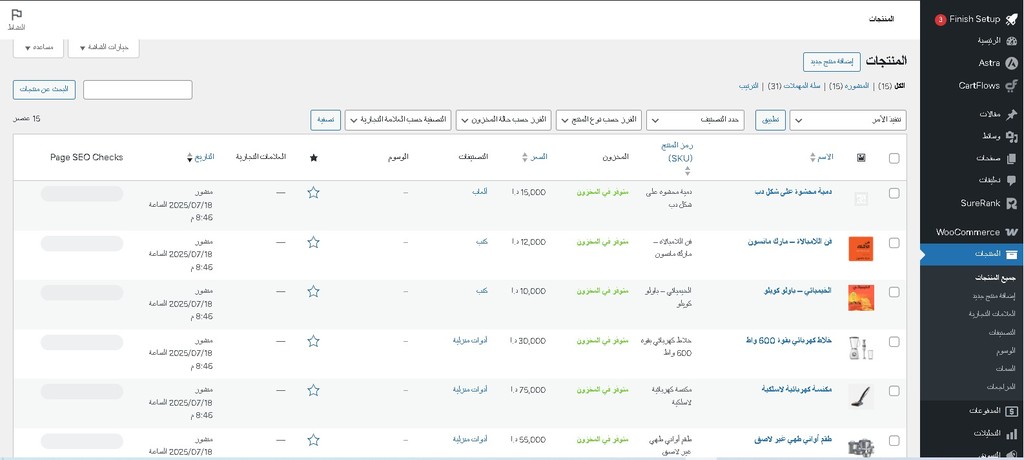1024x460 pixels.
Task: Check the select-all products checkbox
Action: (x=894, y=157)
